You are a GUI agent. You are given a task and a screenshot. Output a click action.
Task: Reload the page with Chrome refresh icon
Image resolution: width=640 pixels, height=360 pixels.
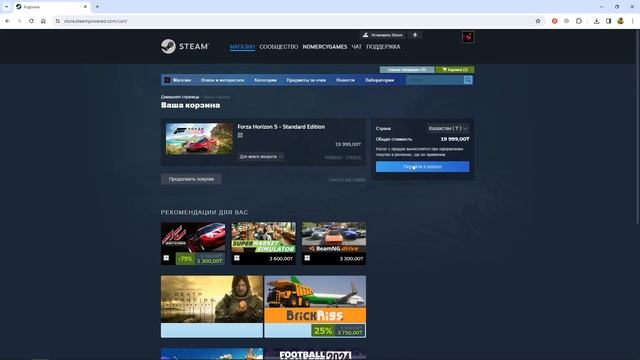(31, 21)
